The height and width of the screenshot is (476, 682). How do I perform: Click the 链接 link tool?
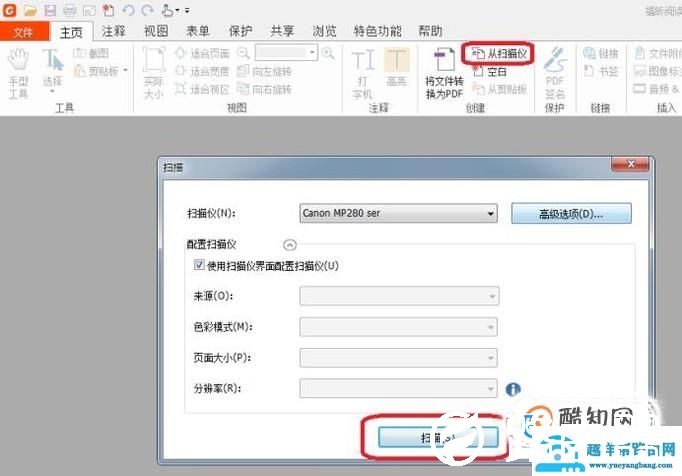601,54
